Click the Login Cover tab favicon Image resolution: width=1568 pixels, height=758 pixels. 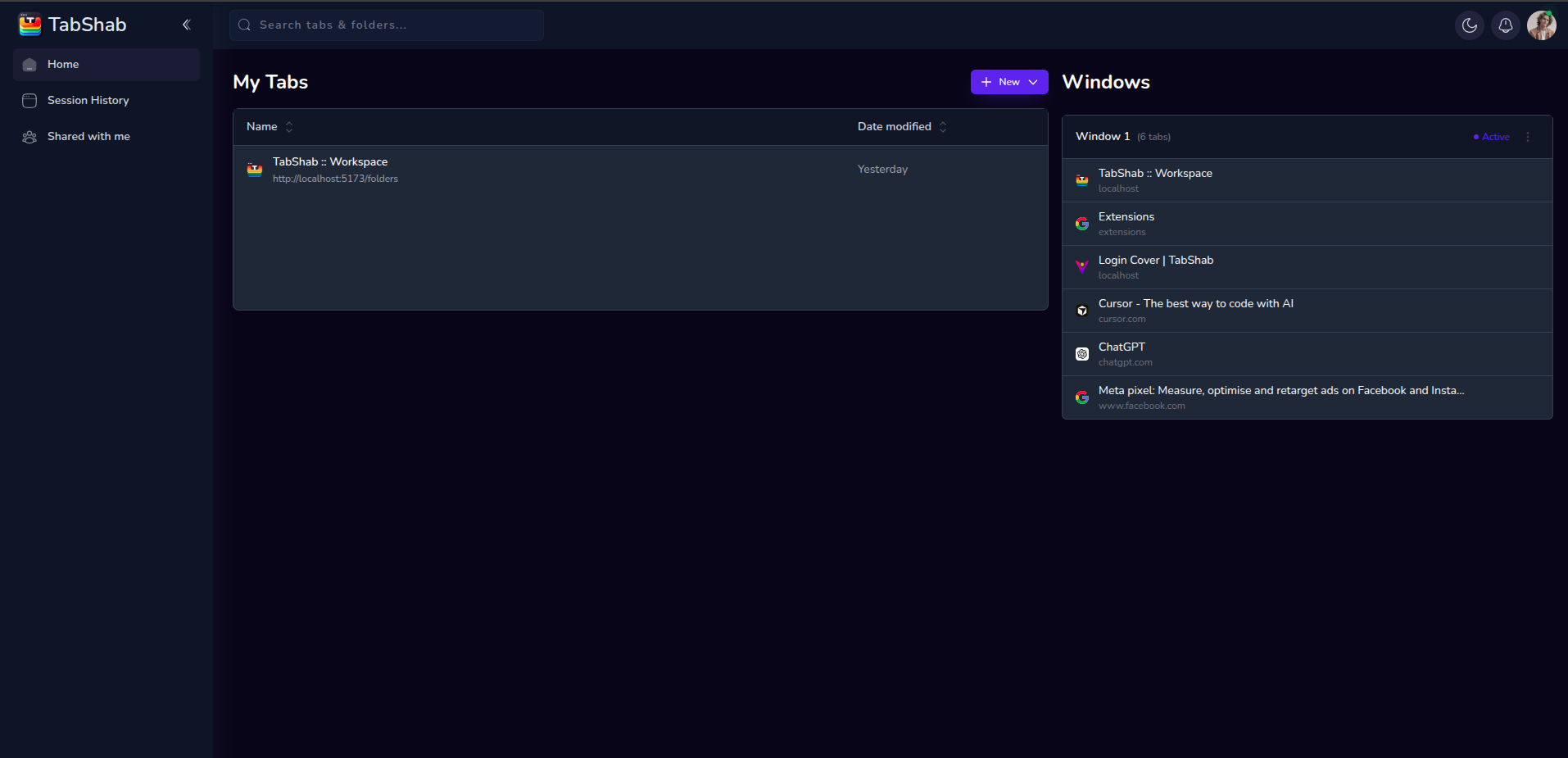(x=1082, y=267)
